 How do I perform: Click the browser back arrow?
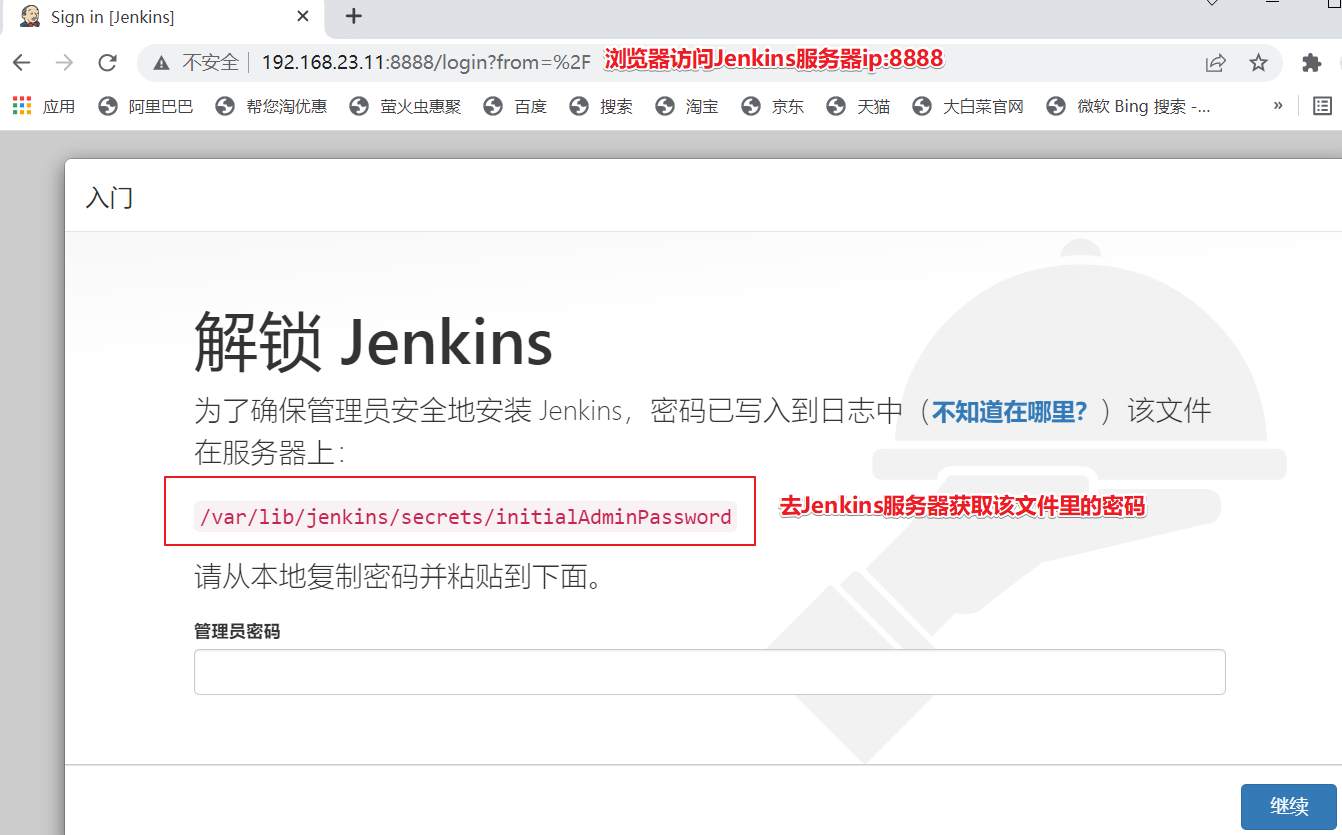pyautogui.click(x=21, y=63)
